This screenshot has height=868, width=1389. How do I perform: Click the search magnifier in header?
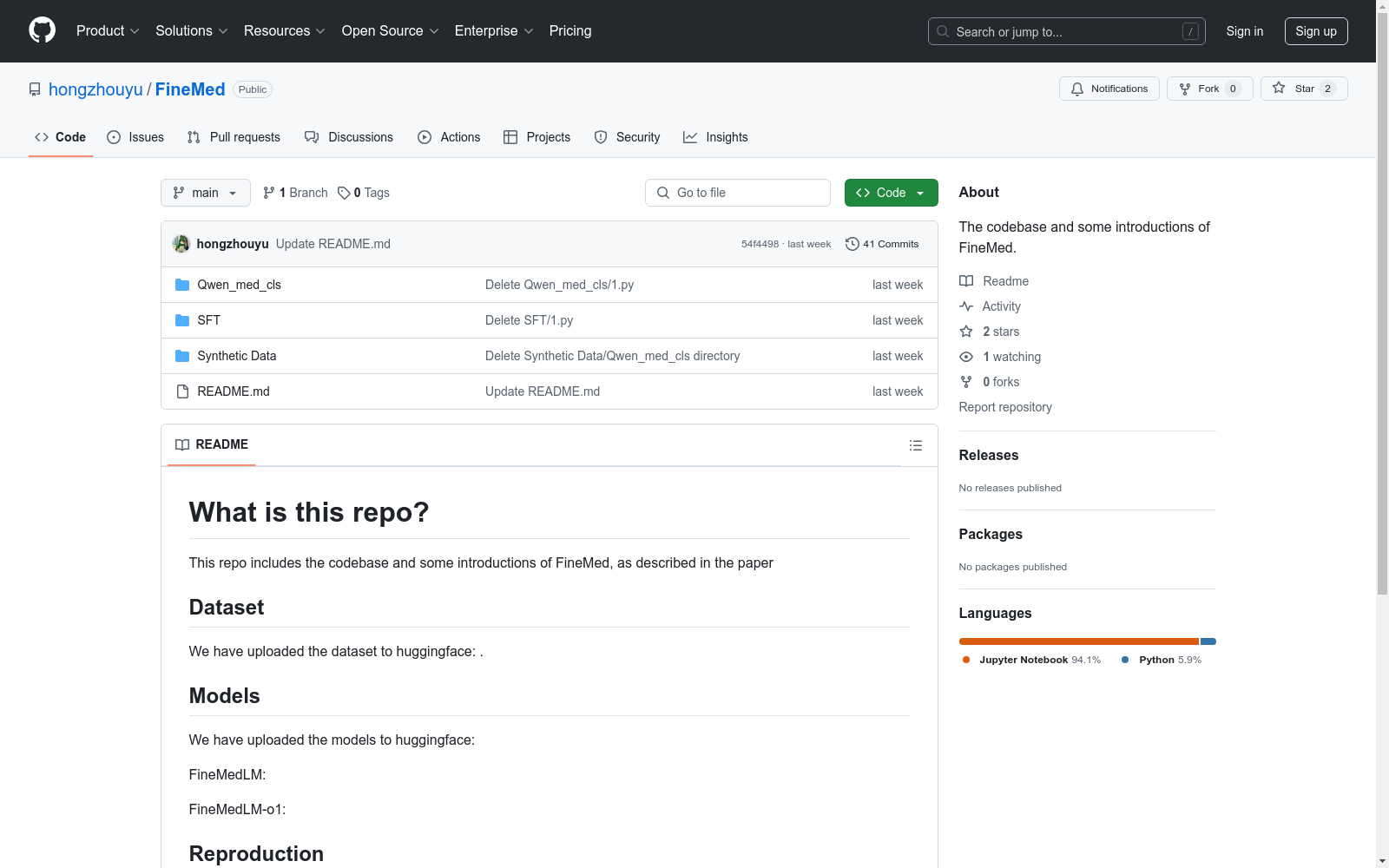point(943,31)
